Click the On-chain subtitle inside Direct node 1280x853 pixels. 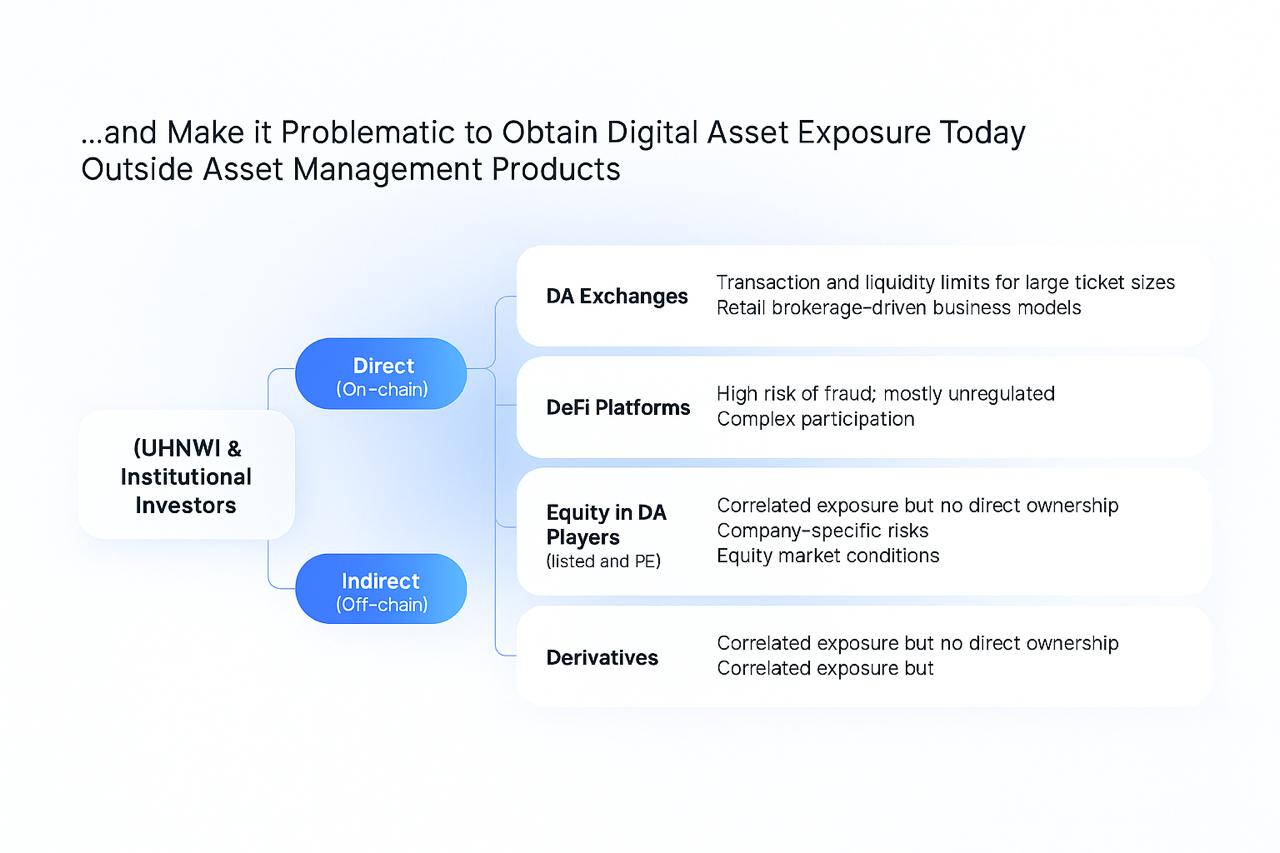click(381, 389)
